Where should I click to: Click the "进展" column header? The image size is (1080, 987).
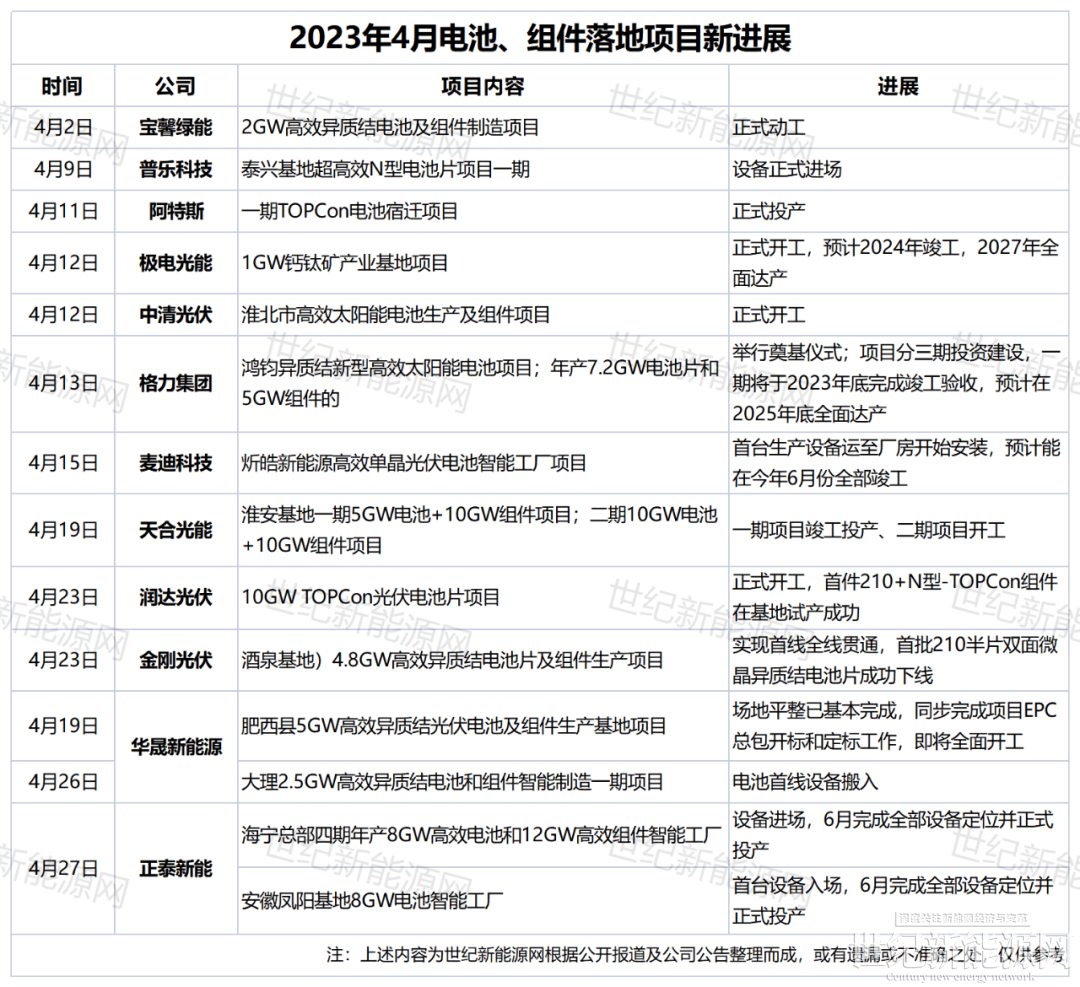tap(898, 86)
